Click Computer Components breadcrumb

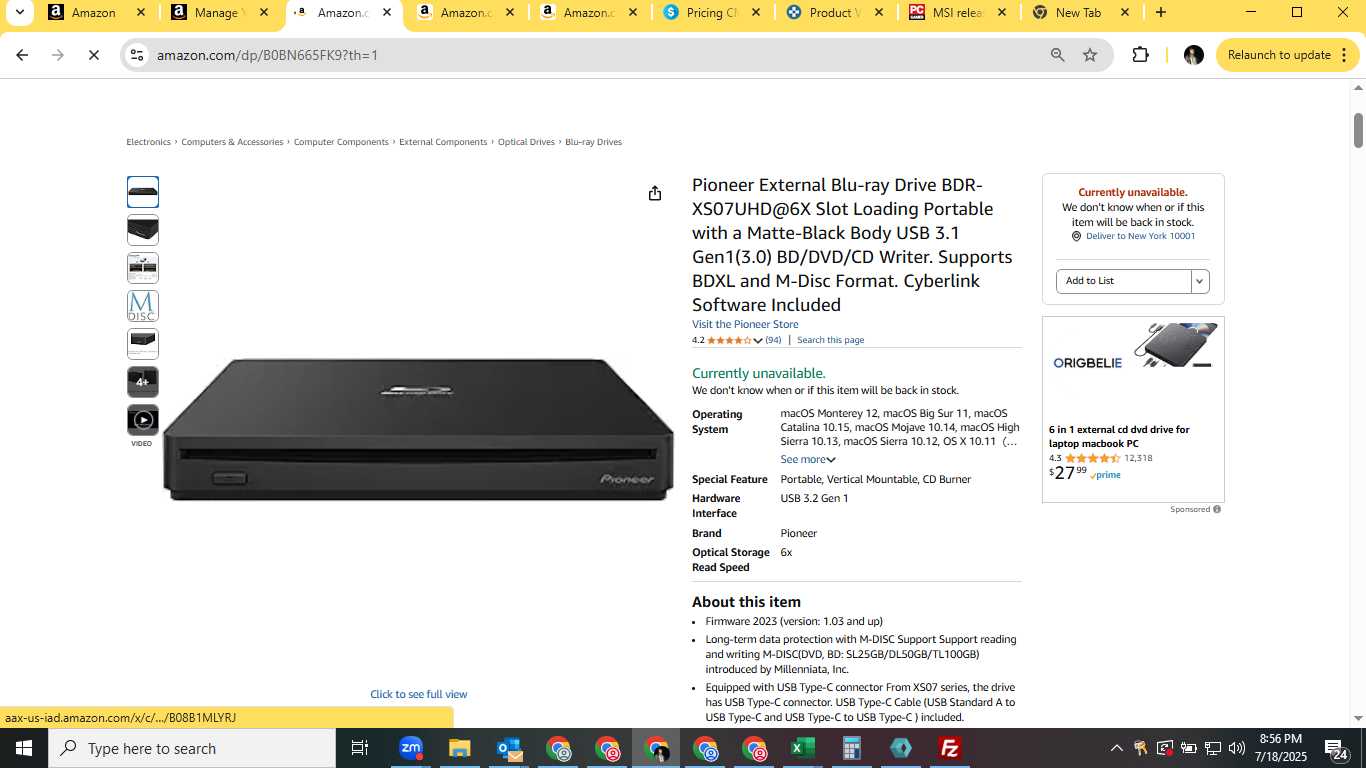tap(341, 142)
